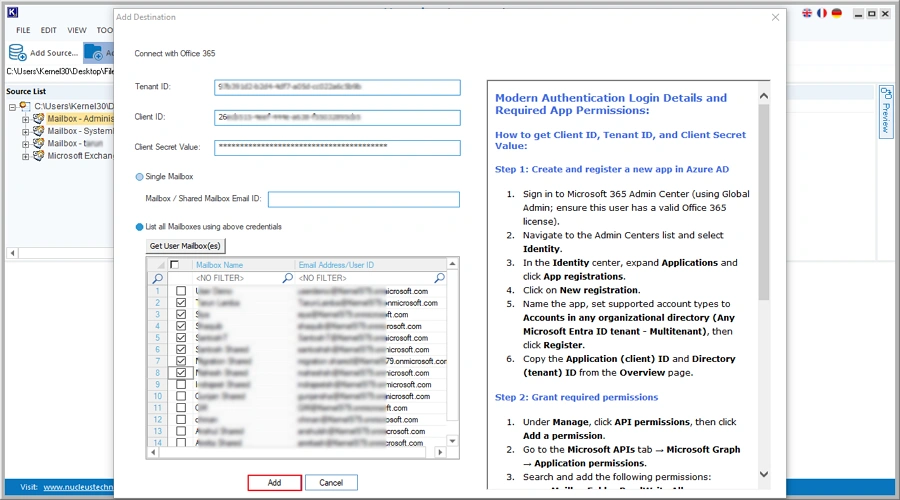Screen dimensions: 900x500
Task: Uncheck the mailbox checkbox in row 2
Action: tap(181, 303)
